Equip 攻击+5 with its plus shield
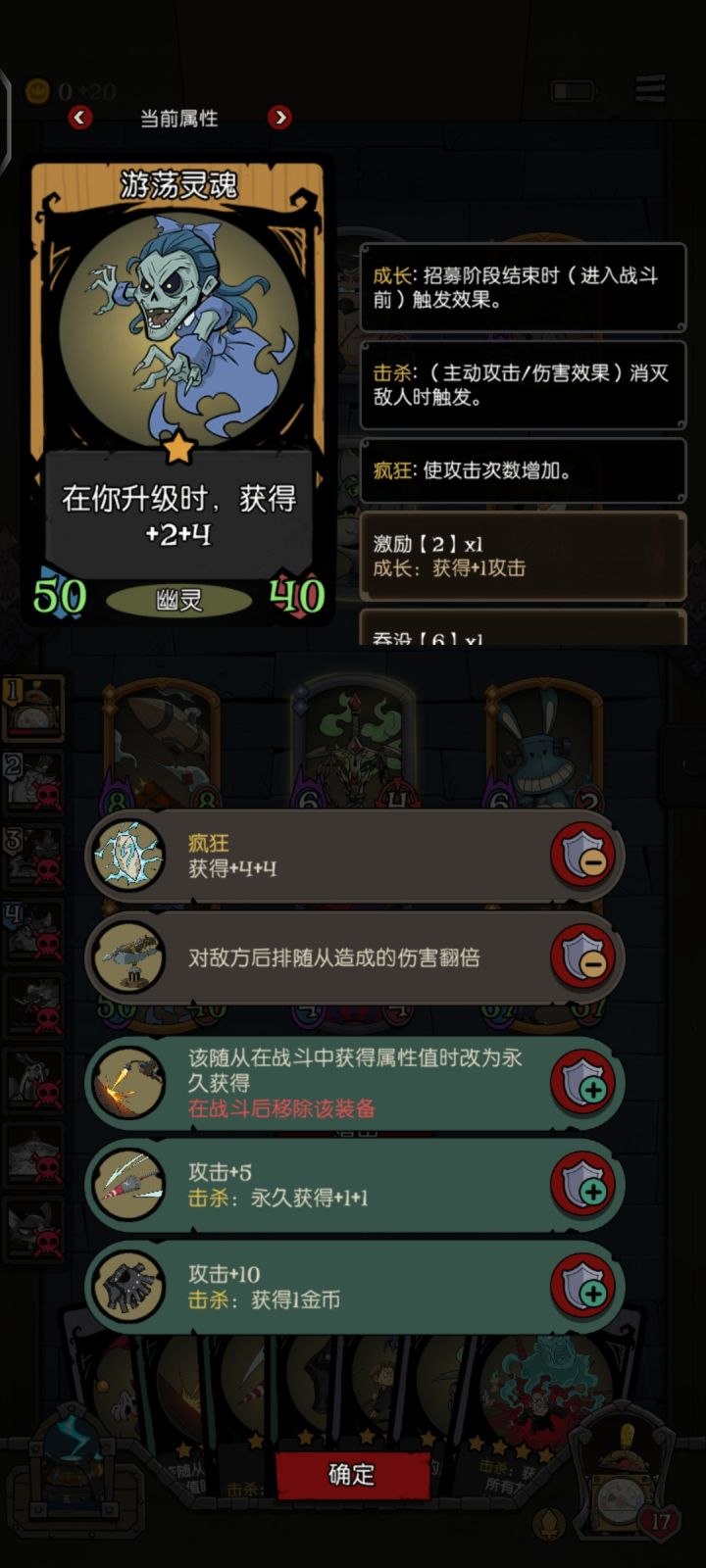The height and width of the screenshot is (1568, 706). (583, 1185)
